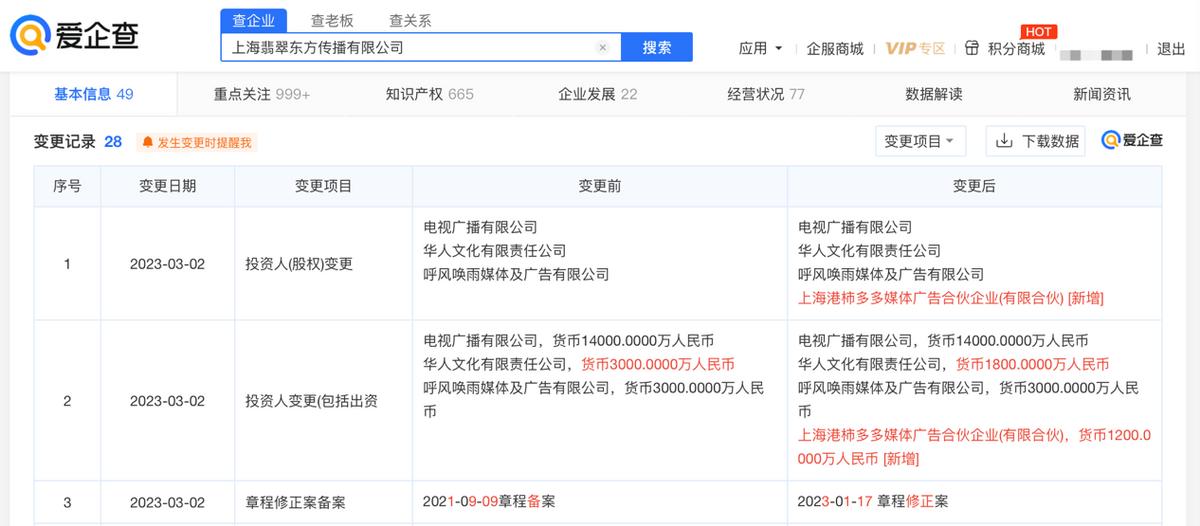
Task: Open the 企服商城 link
Action: (x=835, y=48)
